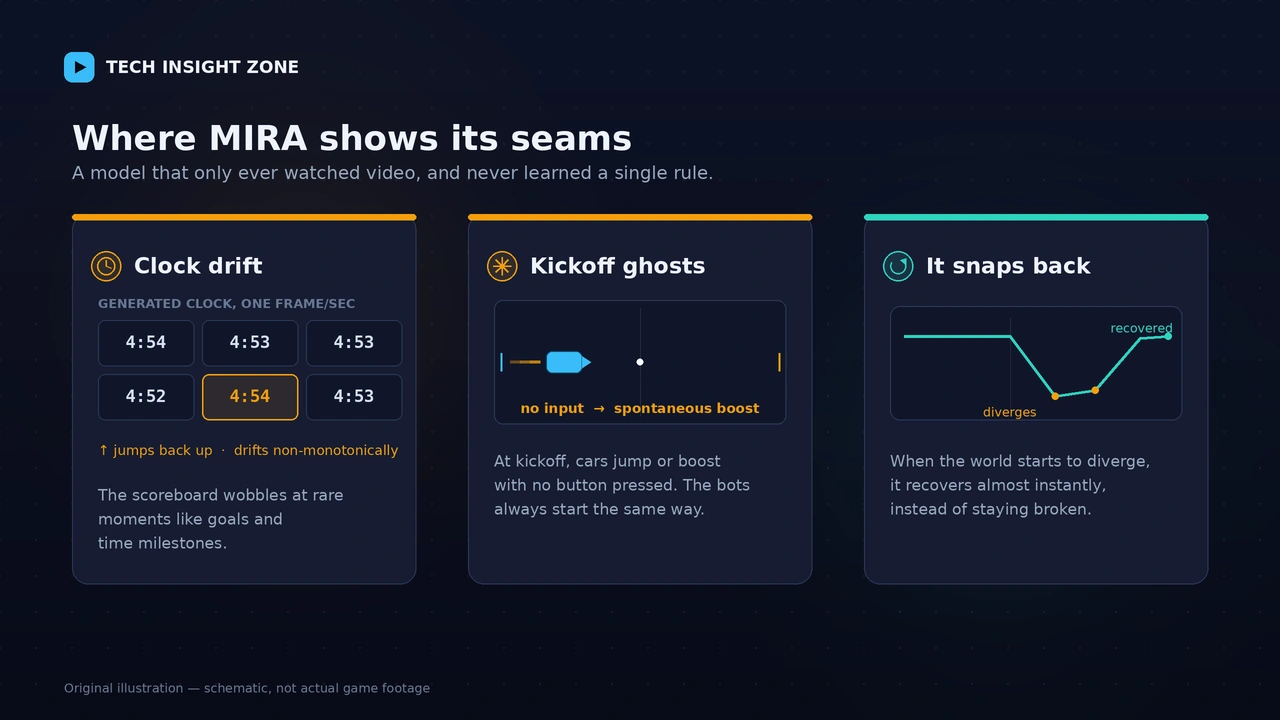The height and width of the screenshot is (720, 1280).
Task: Select the 4:52 clock tile
Action: 146,397
